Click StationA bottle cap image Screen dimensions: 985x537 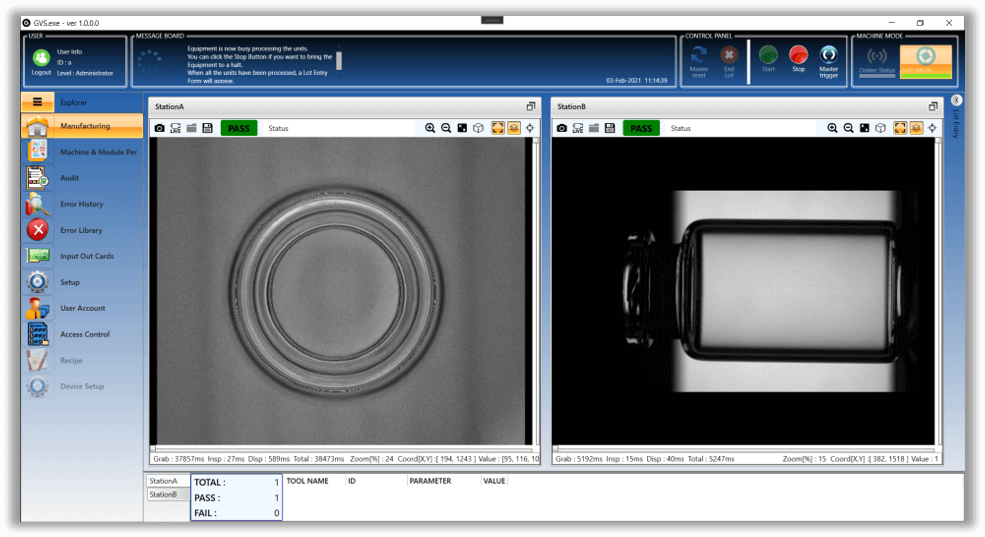click(x=336, y=292)
